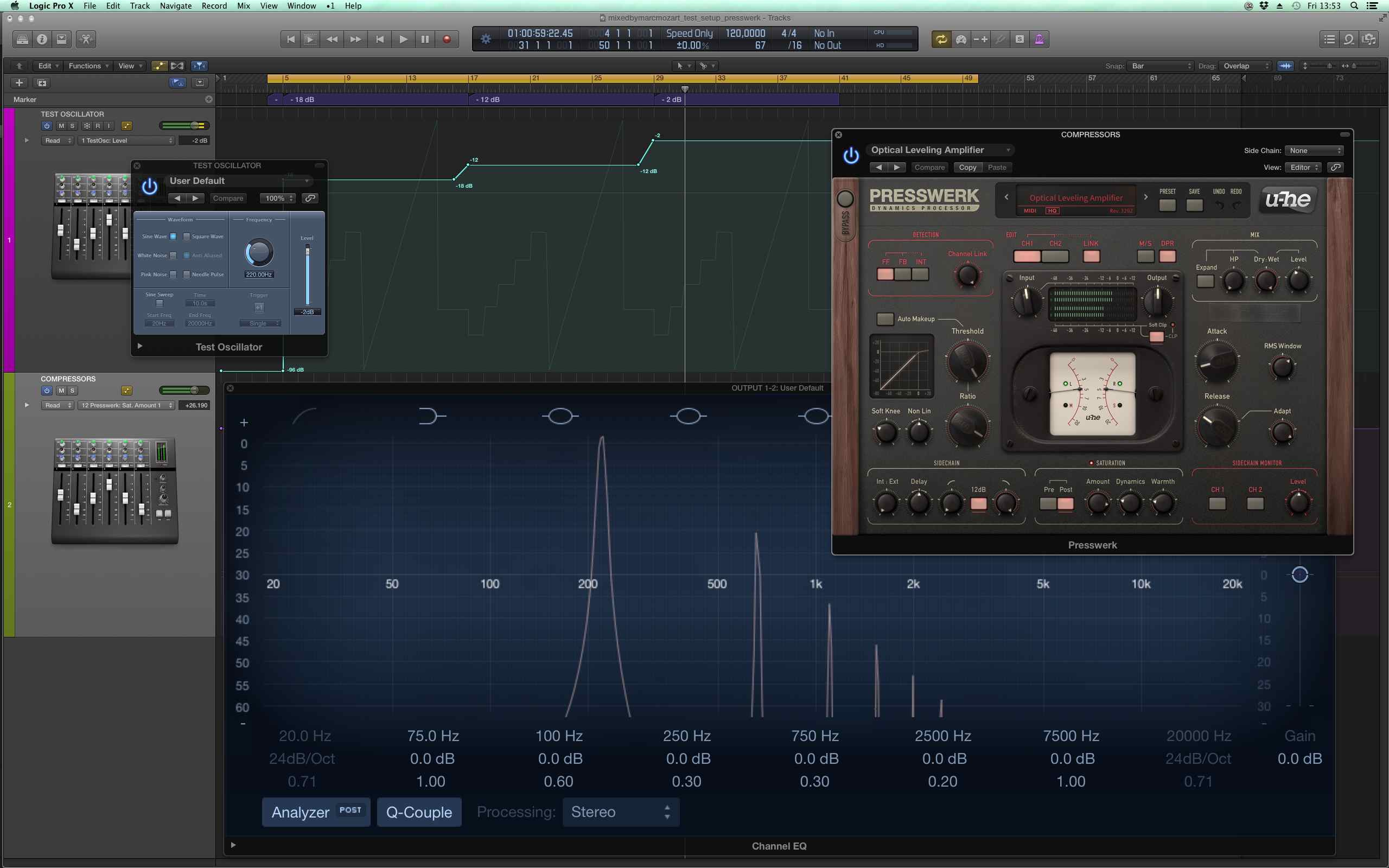Click the Record button in transport

point(447,39)
